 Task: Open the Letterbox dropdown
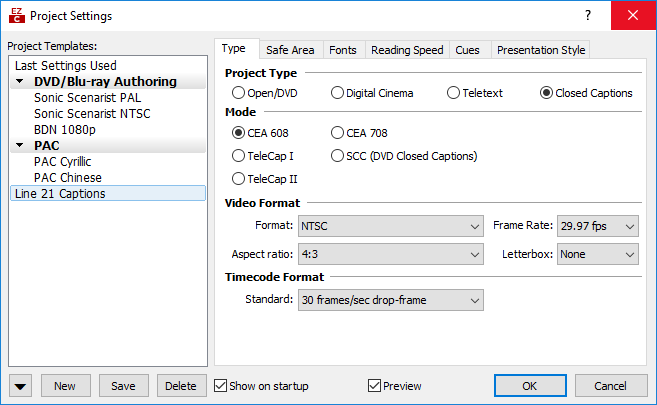point(598,254)
